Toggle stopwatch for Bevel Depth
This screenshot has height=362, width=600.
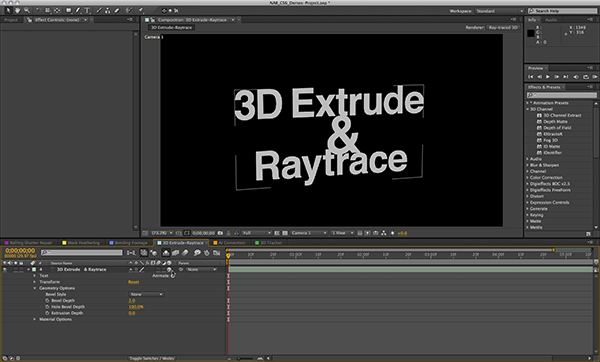click(47, 300)
